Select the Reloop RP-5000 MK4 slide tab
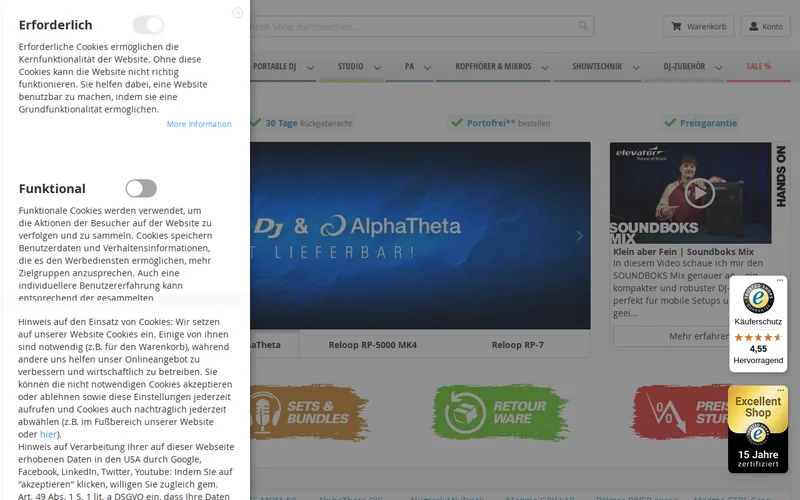Screen dimensions: 800x500 (372, 345)
